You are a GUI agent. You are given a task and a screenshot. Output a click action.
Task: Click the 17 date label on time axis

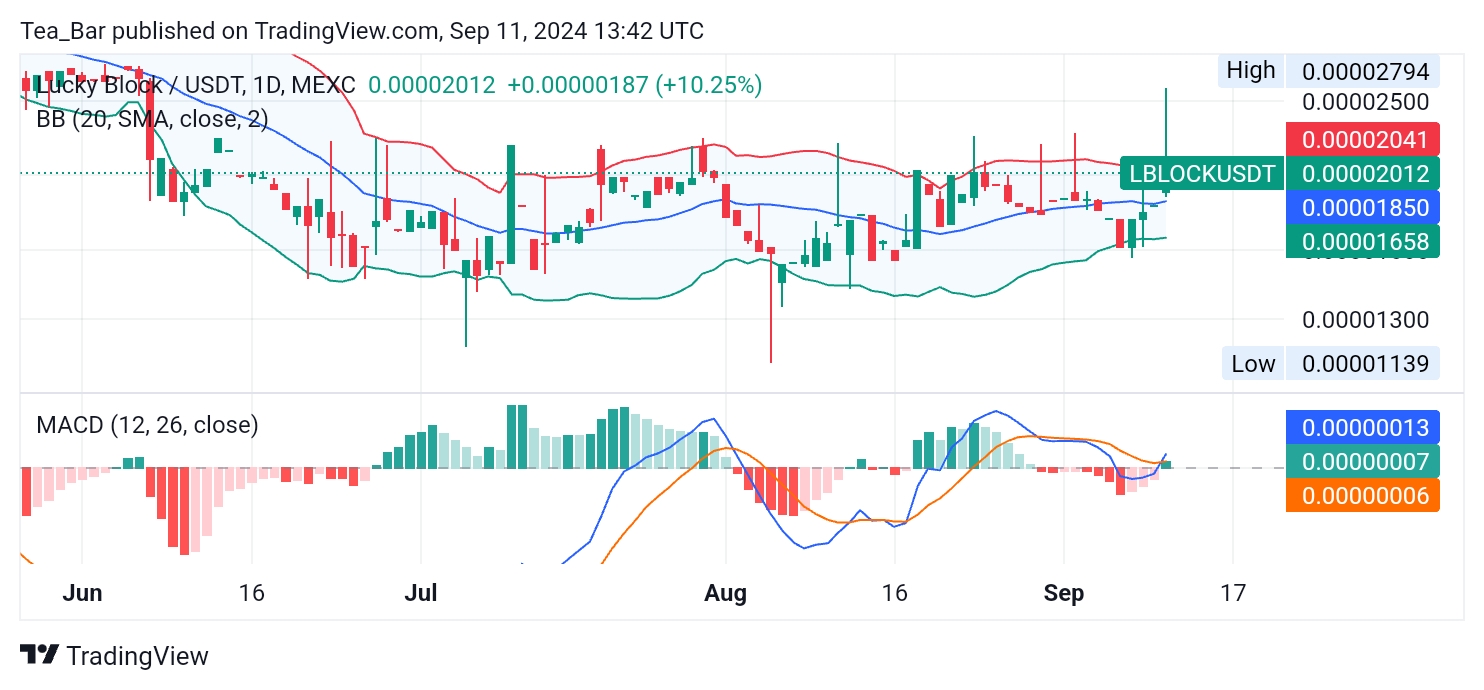coord(1234,593)
